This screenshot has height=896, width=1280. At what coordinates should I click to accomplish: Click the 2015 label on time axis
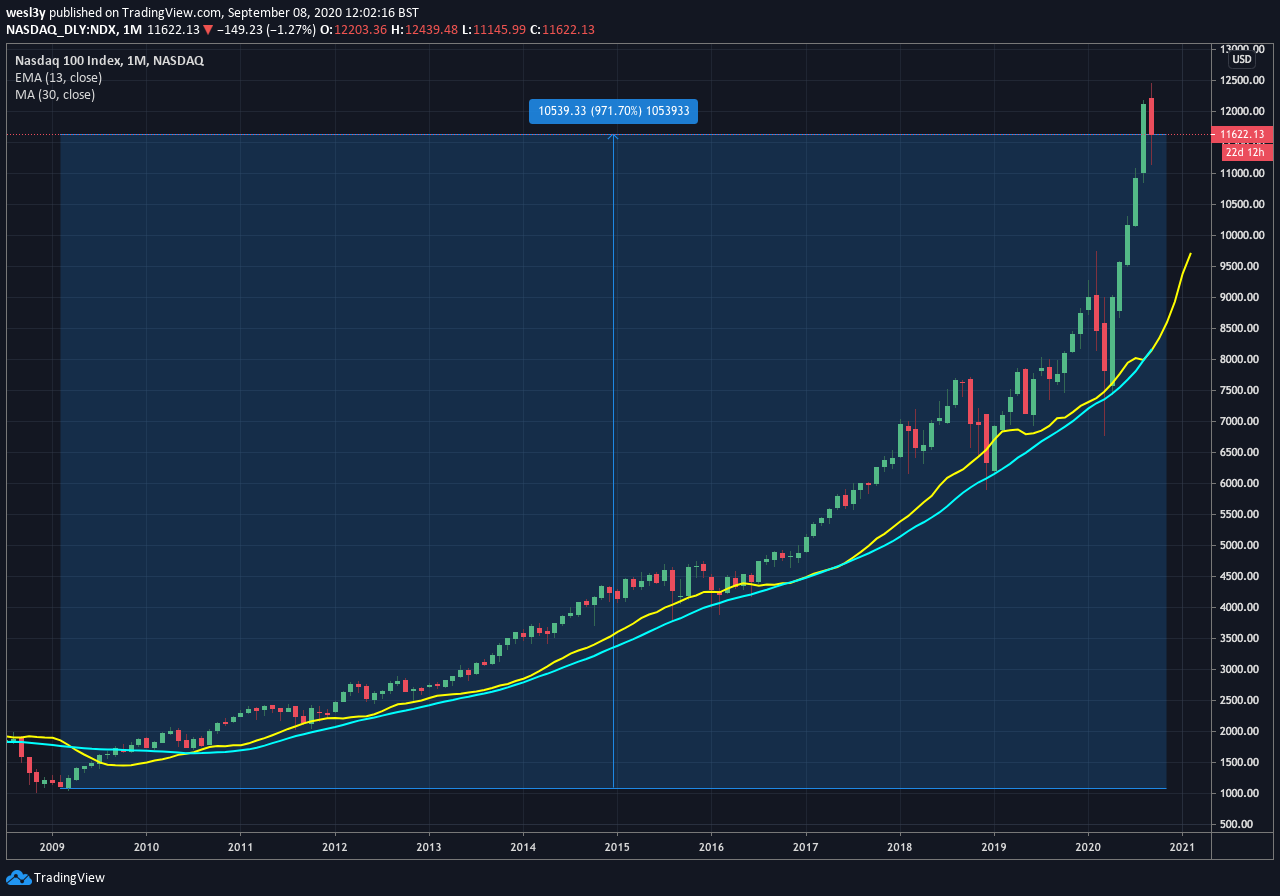(x=617, y=846)
